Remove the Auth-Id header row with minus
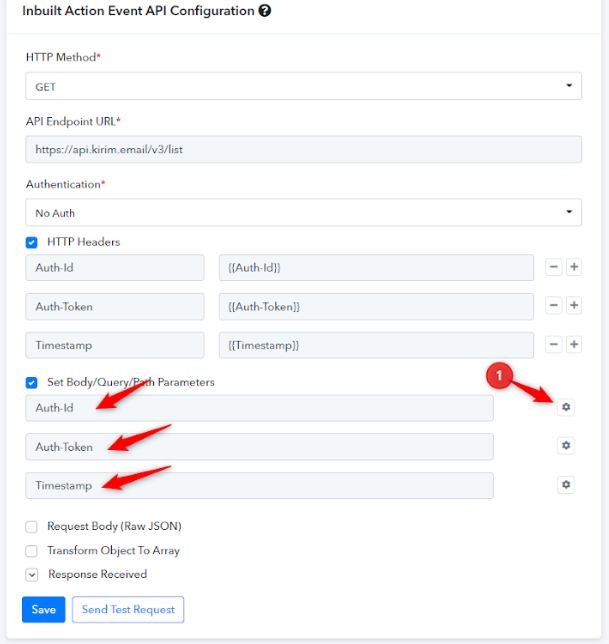The height and width of the screenshot is (644, 609). click(554, 267)
